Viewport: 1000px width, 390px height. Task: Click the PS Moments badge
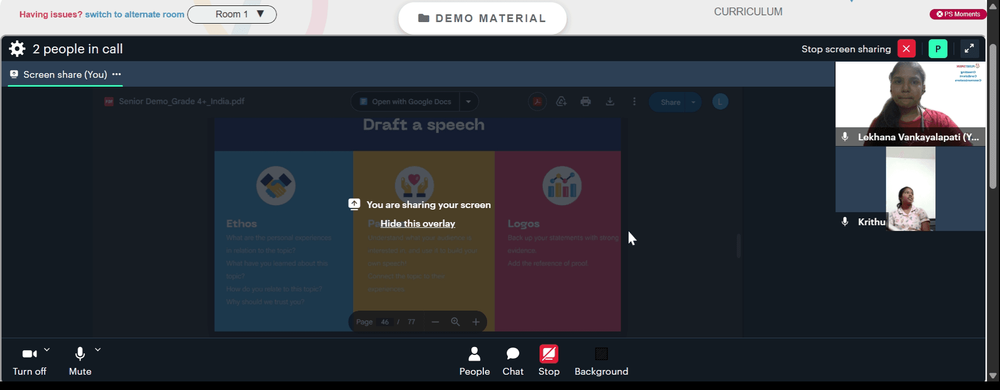coord(958,14)
